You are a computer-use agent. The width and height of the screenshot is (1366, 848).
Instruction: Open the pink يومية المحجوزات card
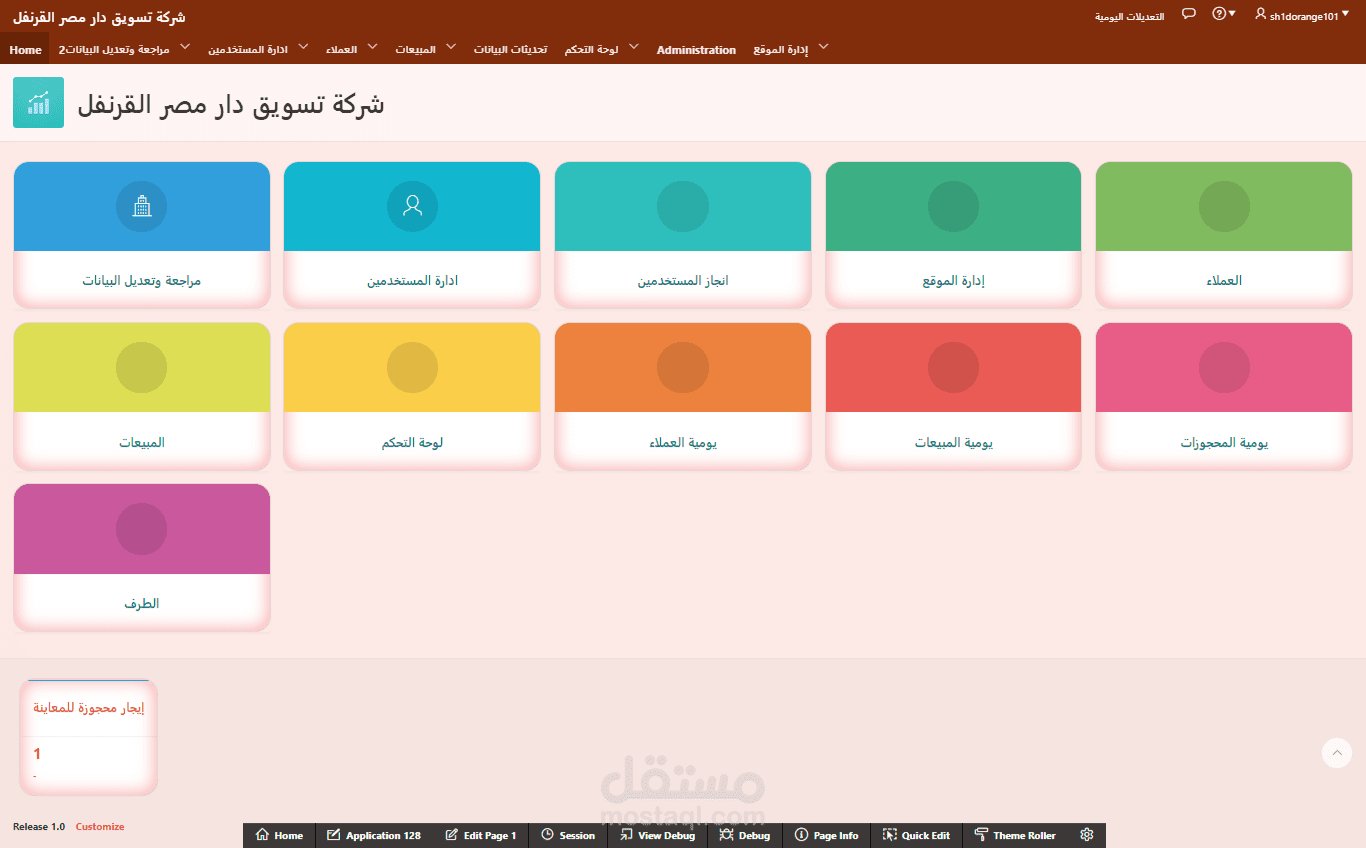tap(1224, 396)
